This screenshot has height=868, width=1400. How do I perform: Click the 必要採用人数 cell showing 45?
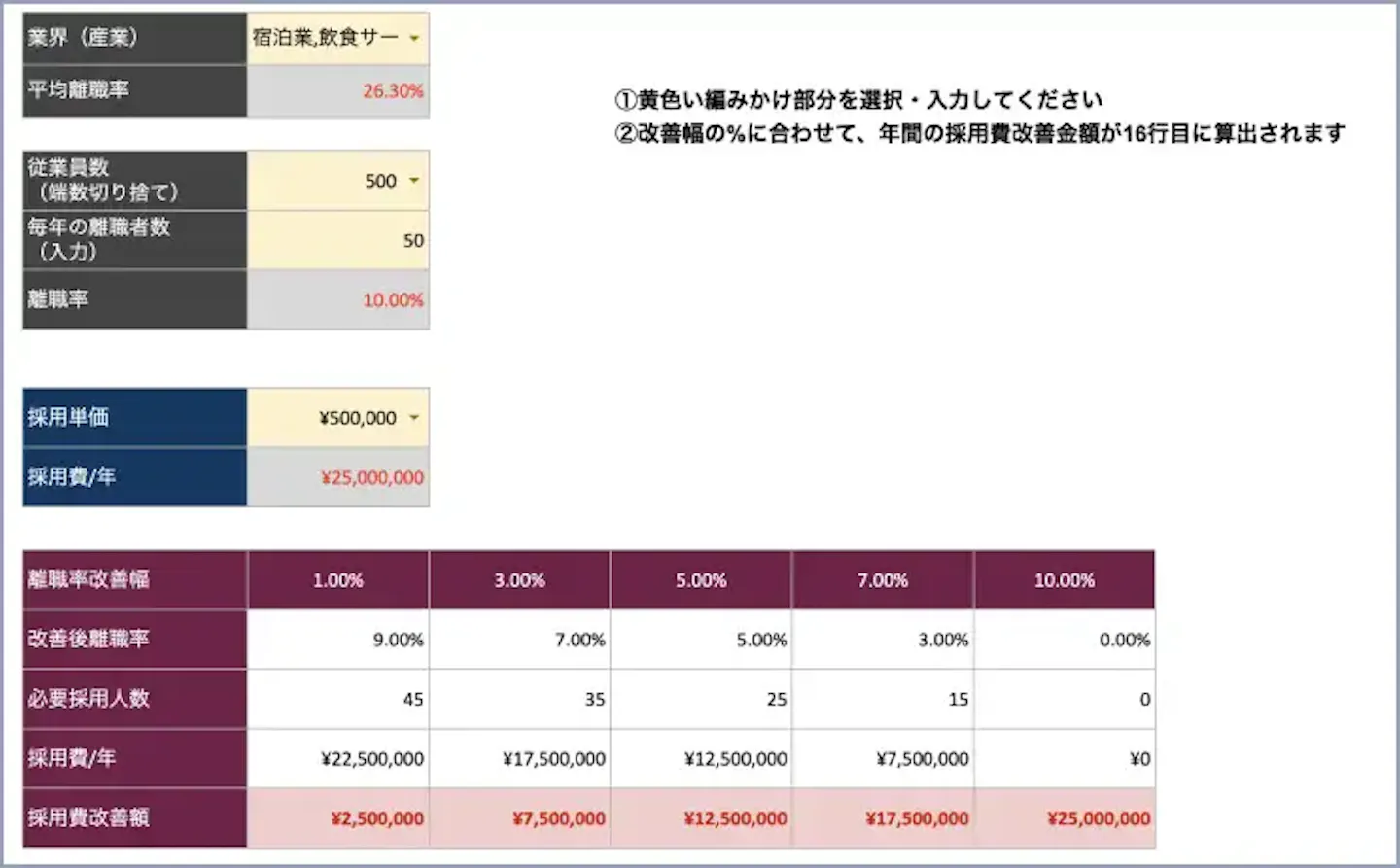[x=338, y=699]
